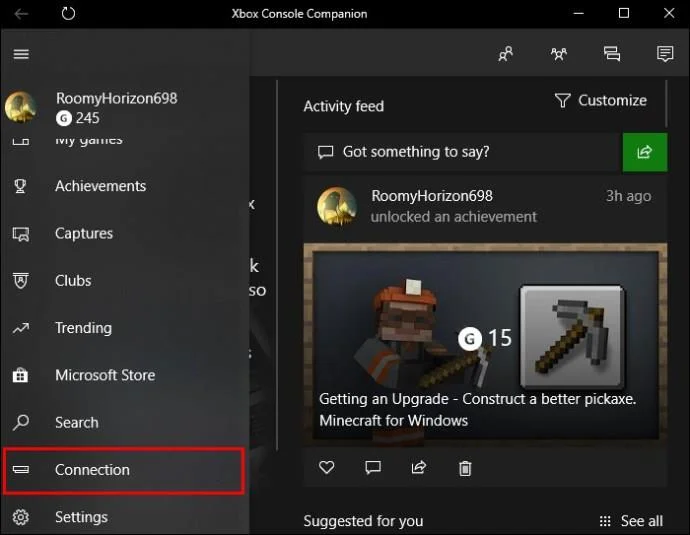Click the Captures sidebar icon
Image resolution: width=690 pixels, height=535 pixels.
21,234
